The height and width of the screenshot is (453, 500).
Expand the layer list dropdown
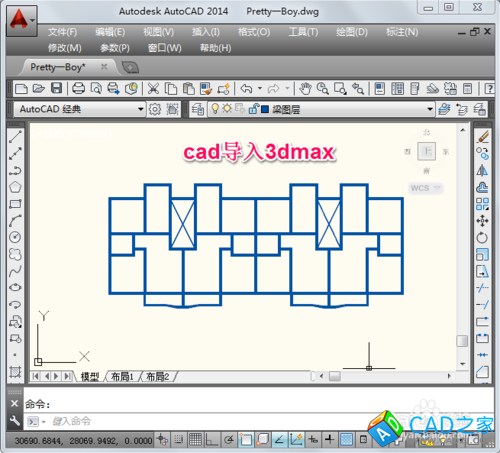[x=430, y=109]
